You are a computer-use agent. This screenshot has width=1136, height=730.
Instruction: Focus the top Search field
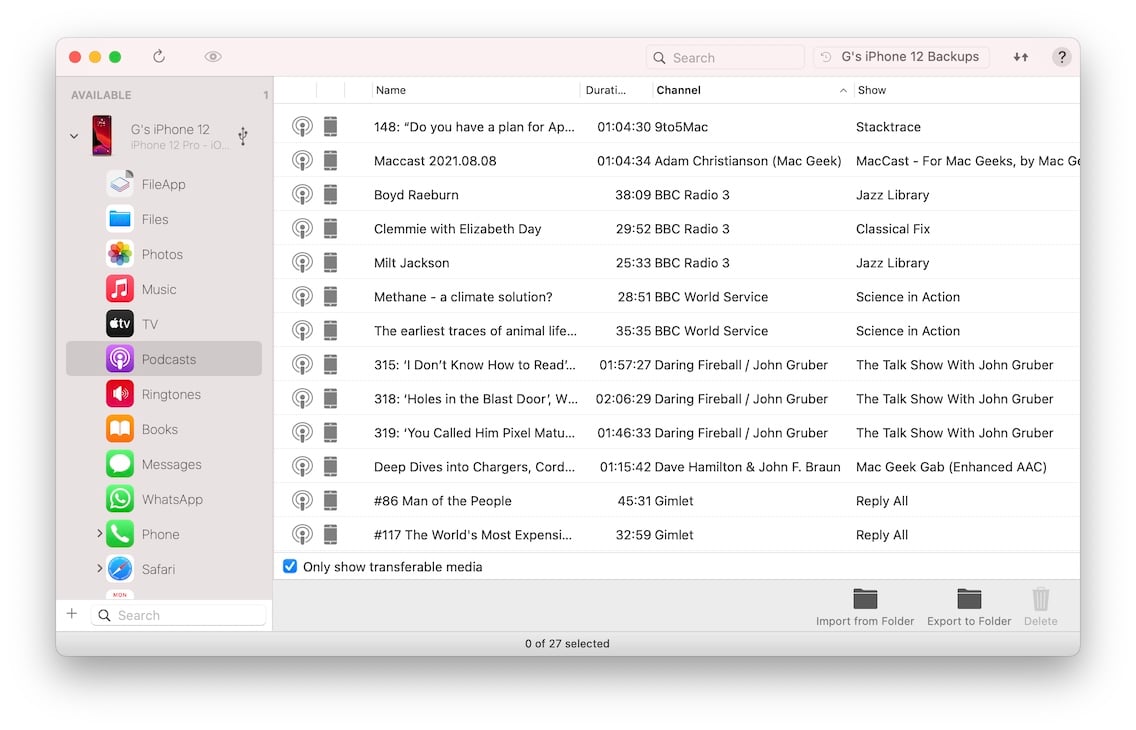coord(725,57)
